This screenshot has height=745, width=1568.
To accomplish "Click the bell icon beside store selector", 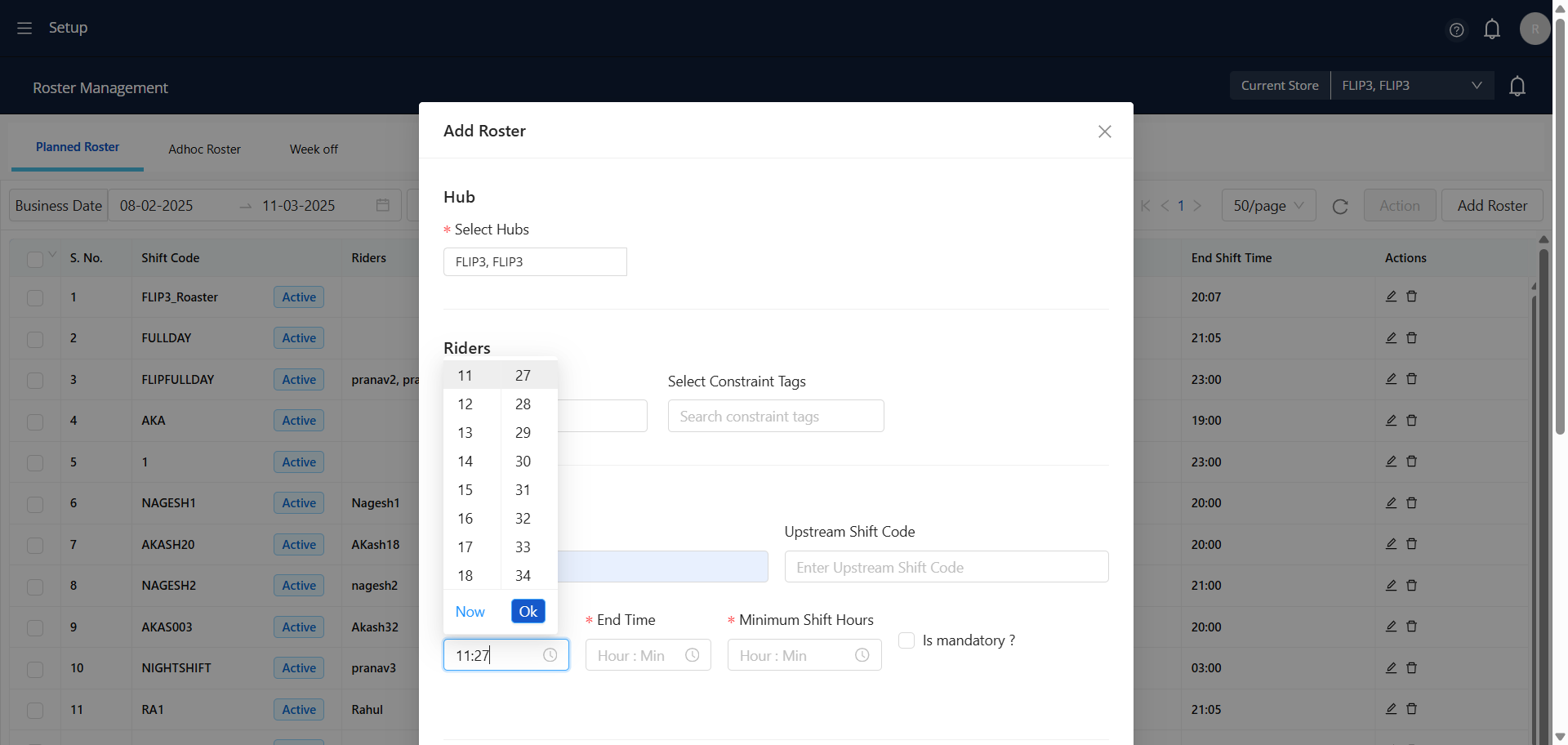I will [1517, 86].
